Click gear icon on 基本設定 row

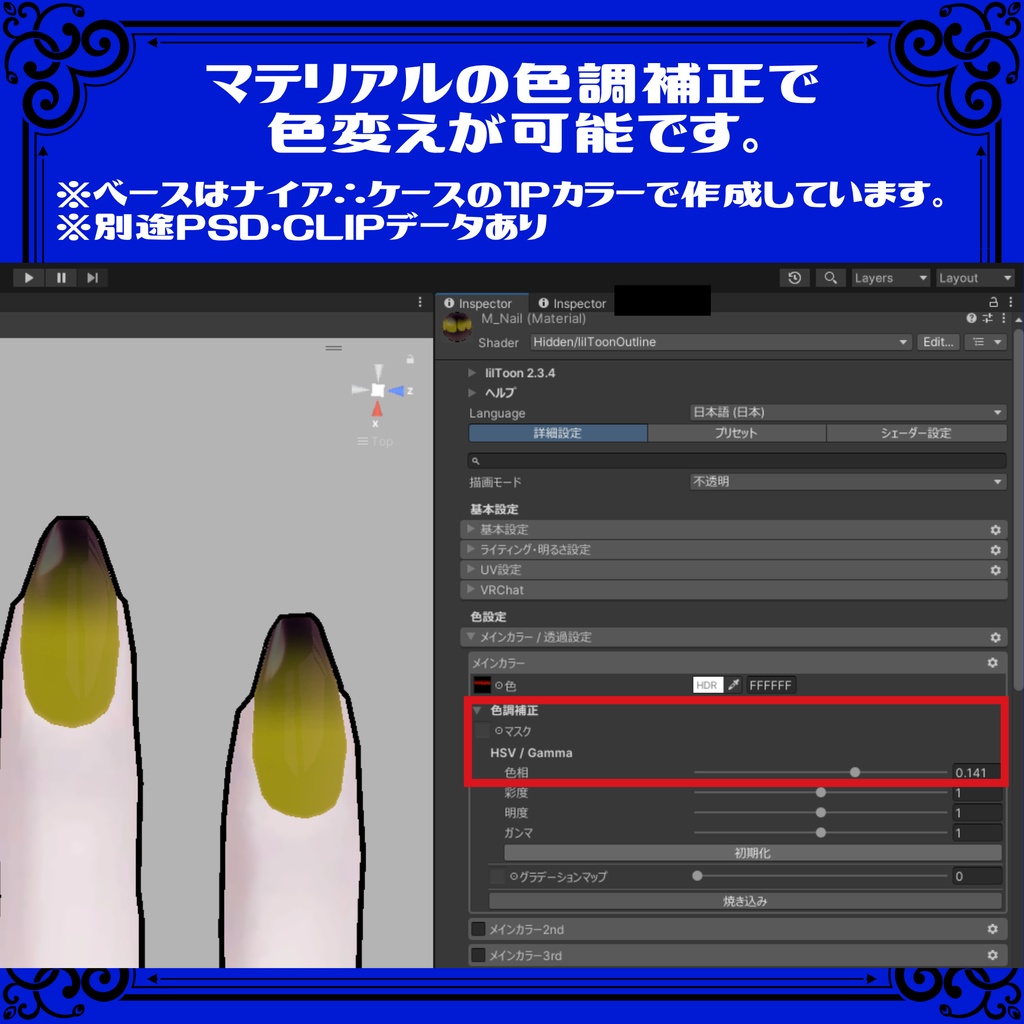995,530
